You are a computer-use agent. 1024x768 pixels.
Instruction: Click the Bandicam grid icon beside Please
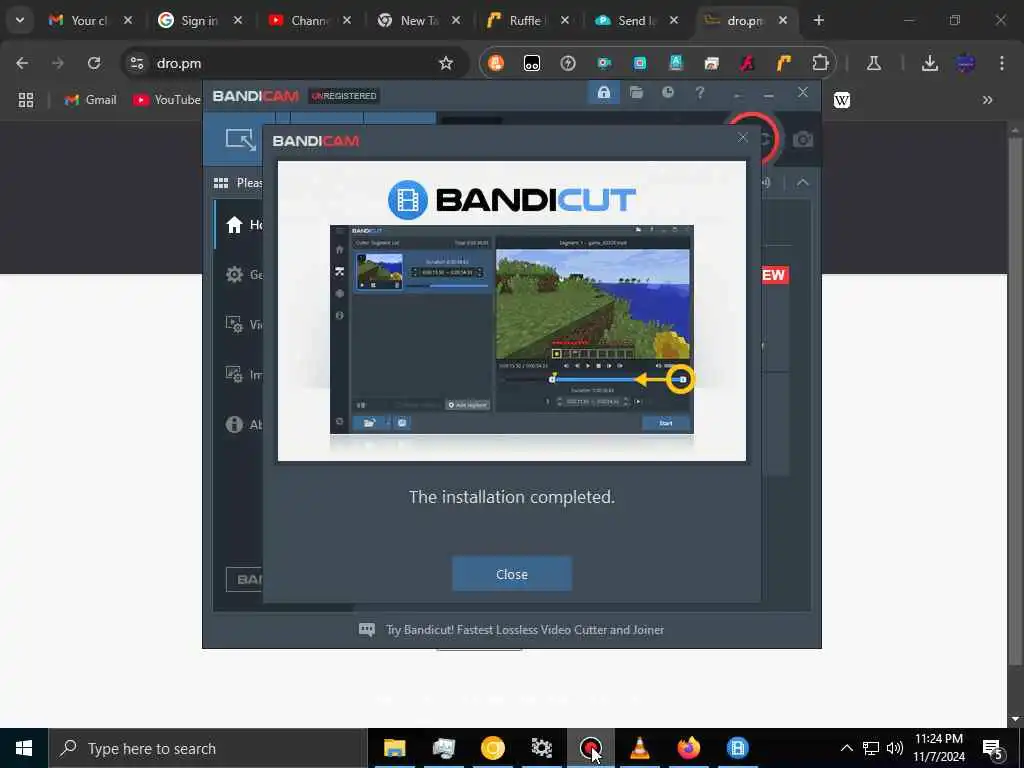point(221,183)
